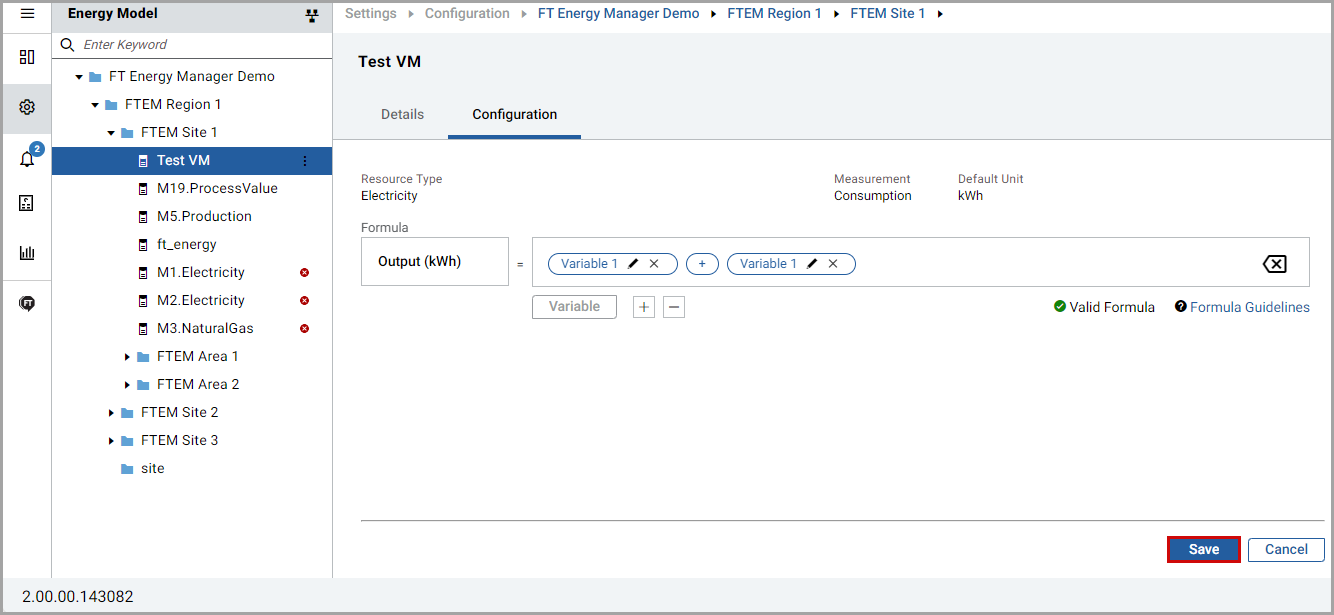
Task: Select M5.Production in the tree
Action: [204, 217]
